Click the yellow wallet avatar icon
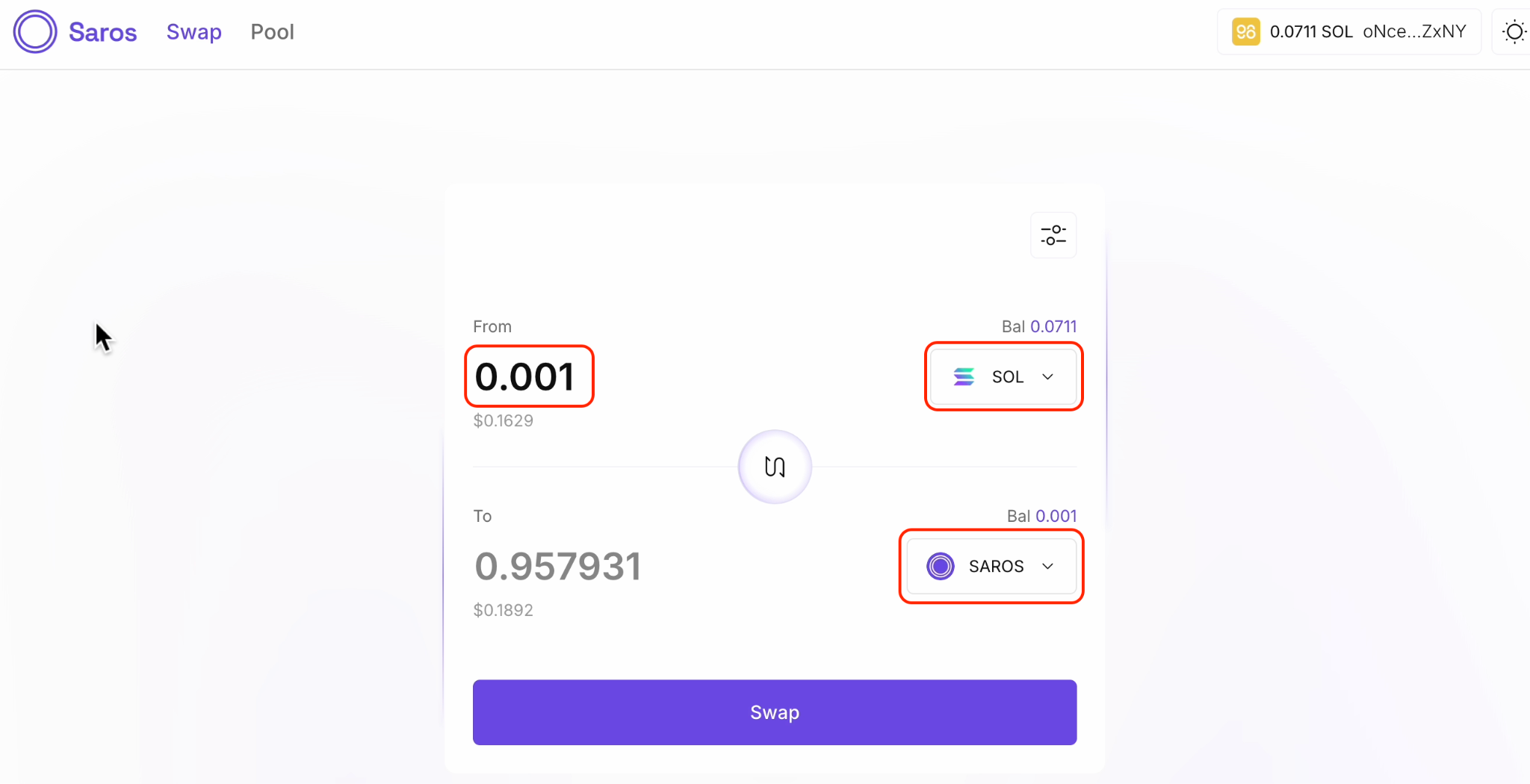Viewport: 1530px width, 784px height. [x=1245, y=32]
